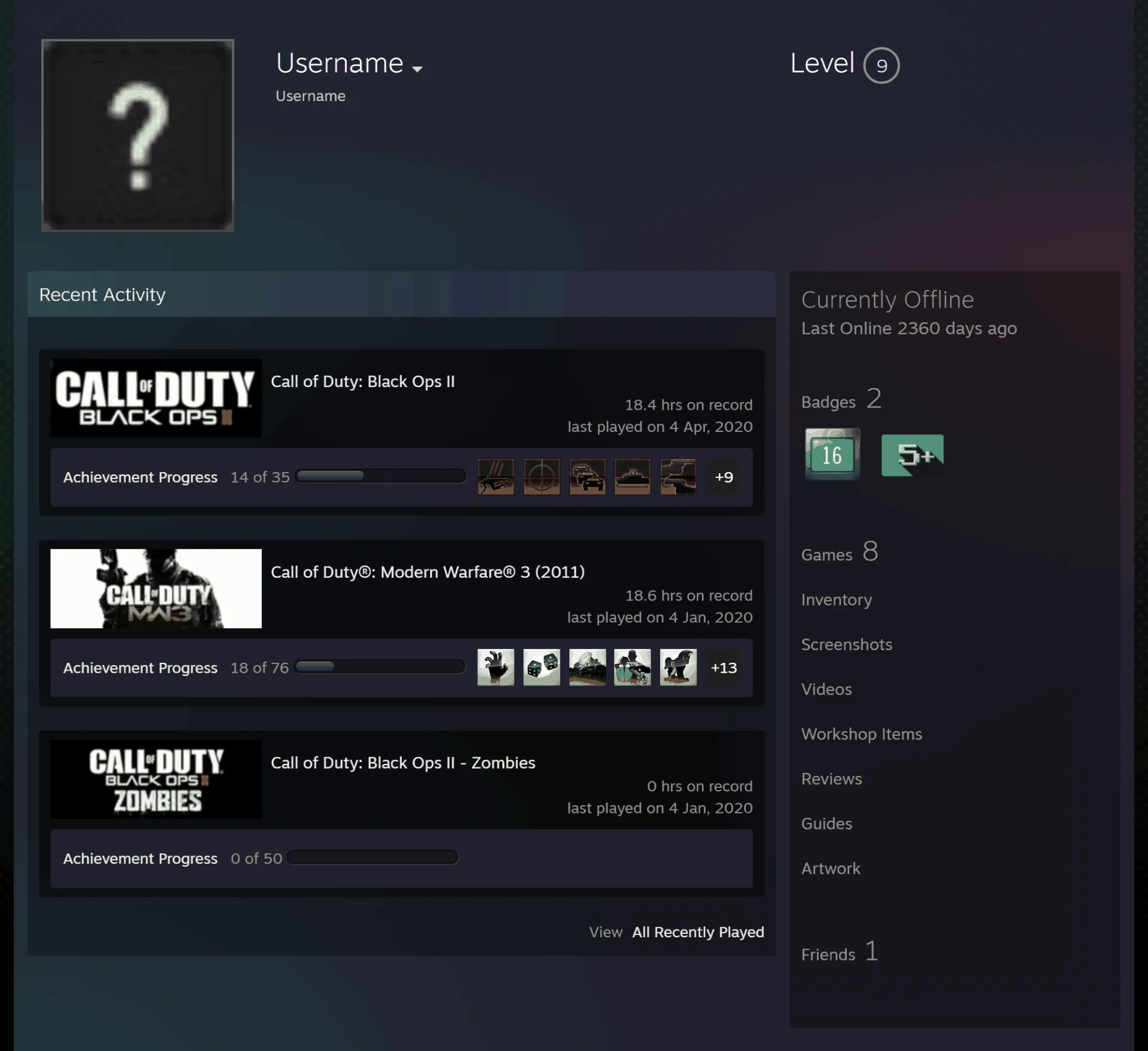Click the 5+ game collector badge
1148x1051 pixels.
[912, 455]
